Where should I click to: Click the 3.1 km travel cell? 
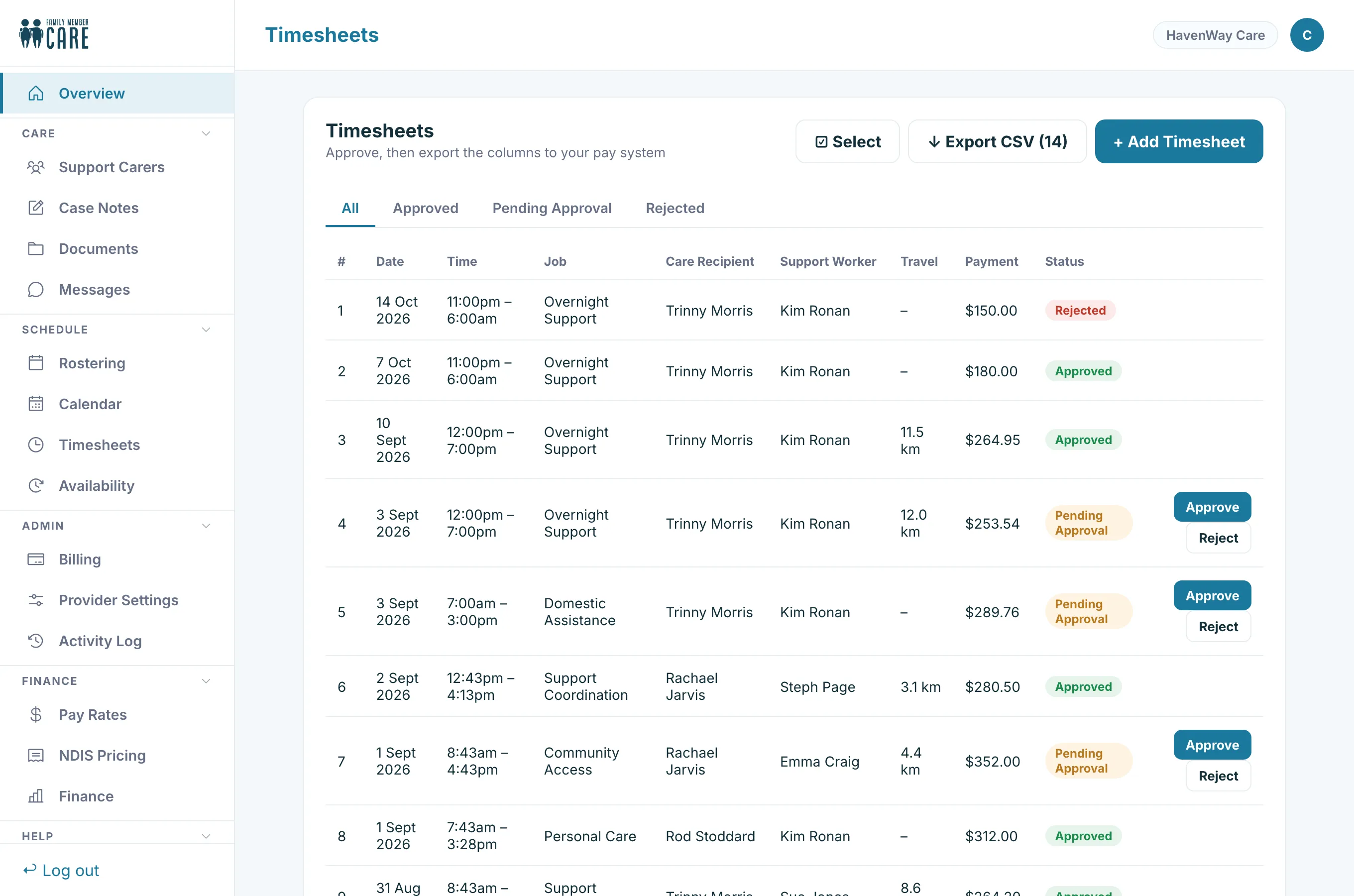pyautogui.click(x=920, y=686)
